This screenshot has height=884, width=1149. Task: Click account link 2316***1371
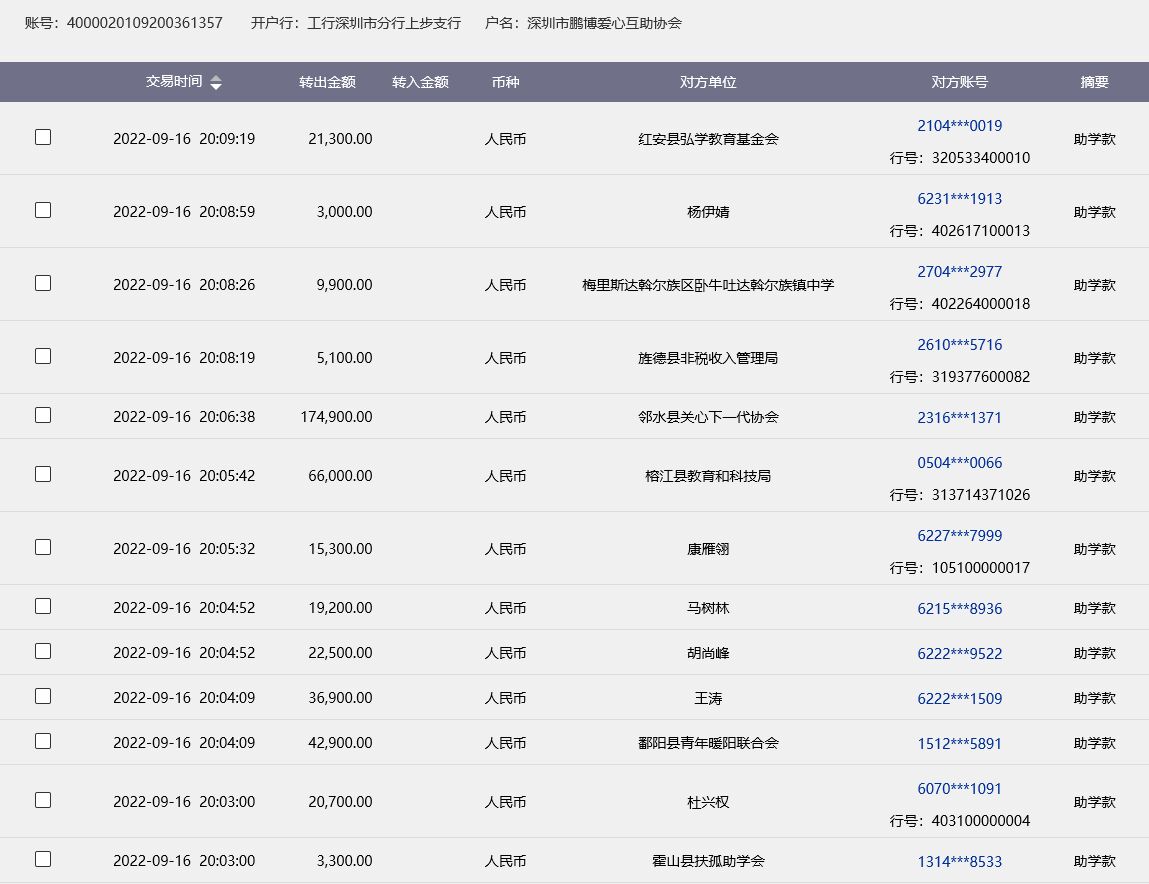click(959, 418)
